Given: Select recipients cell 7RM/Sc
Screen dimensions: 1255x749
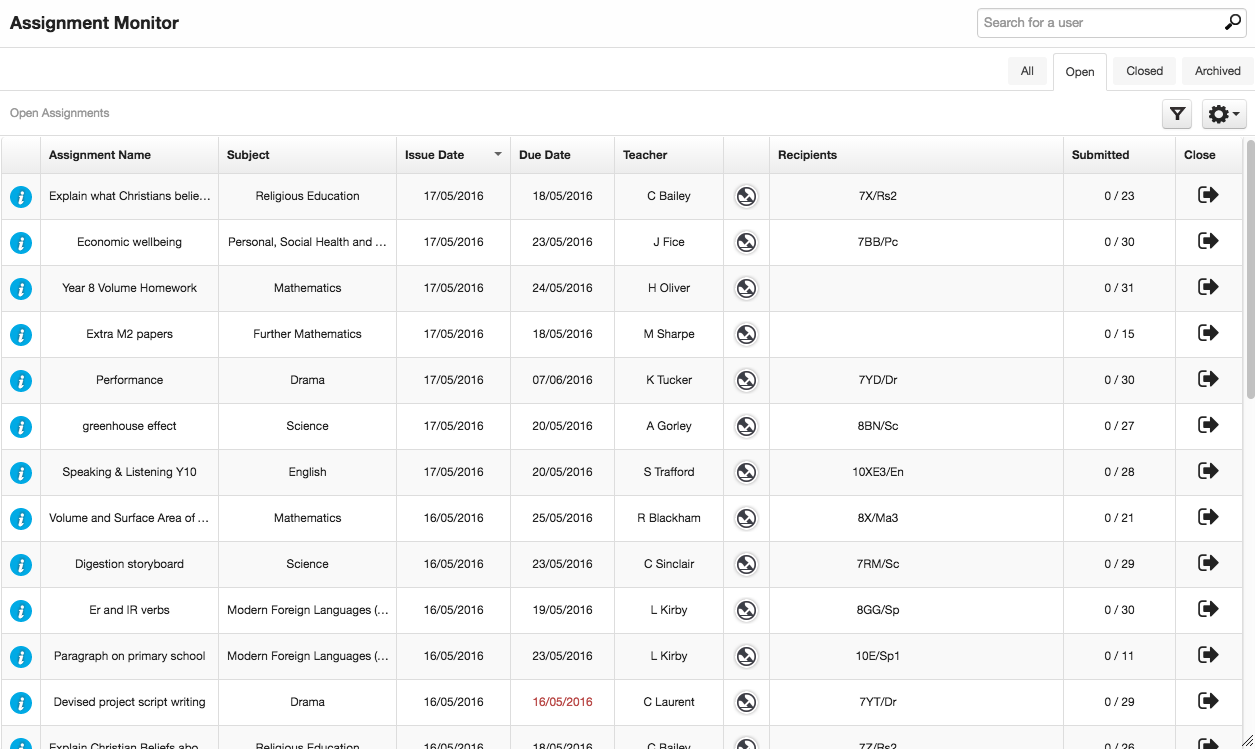Looking at the screenshot, I should [878, 564].
